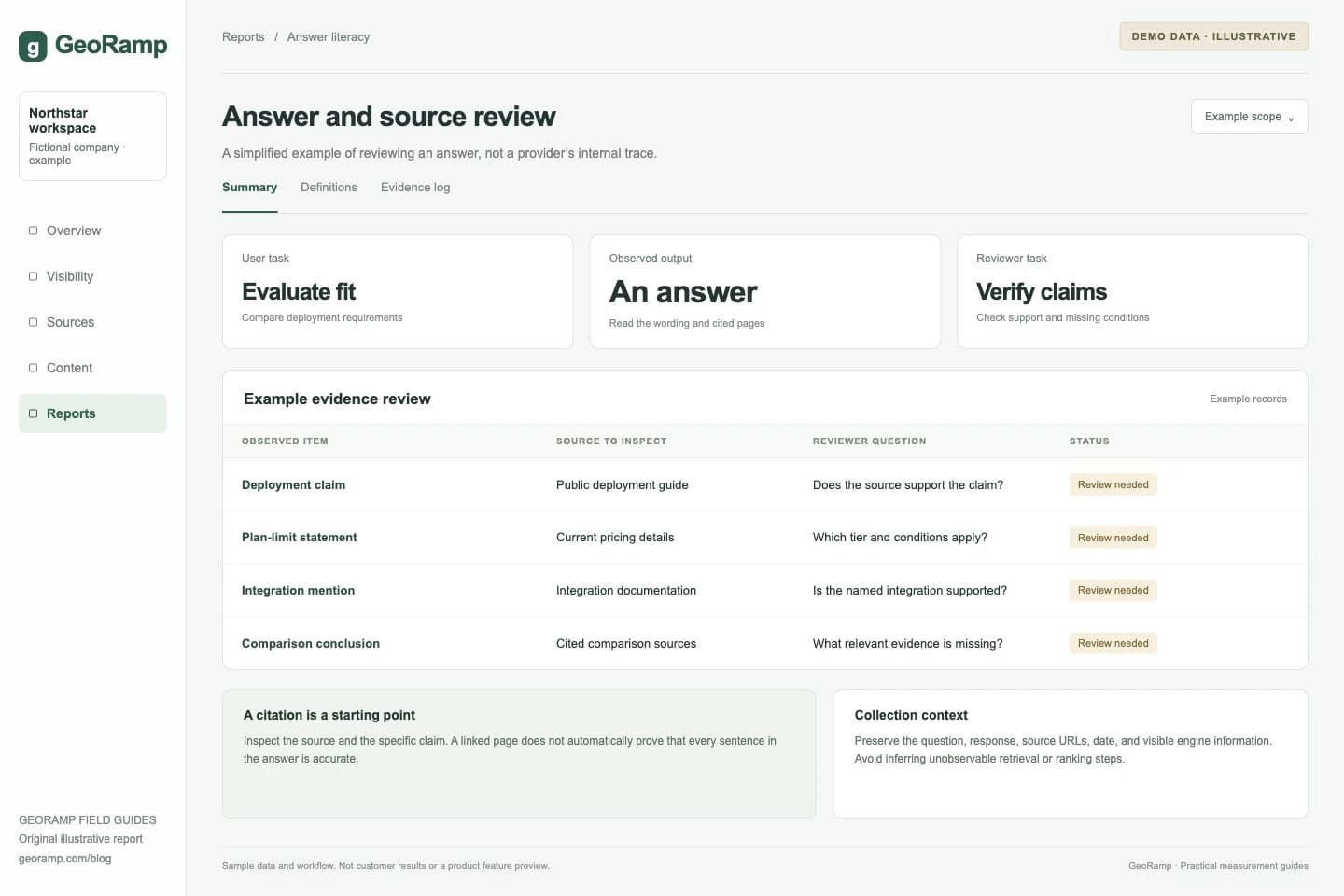Click the Status column header
The height and width of the screenshot is (896, 1344).
(1089, 441)
